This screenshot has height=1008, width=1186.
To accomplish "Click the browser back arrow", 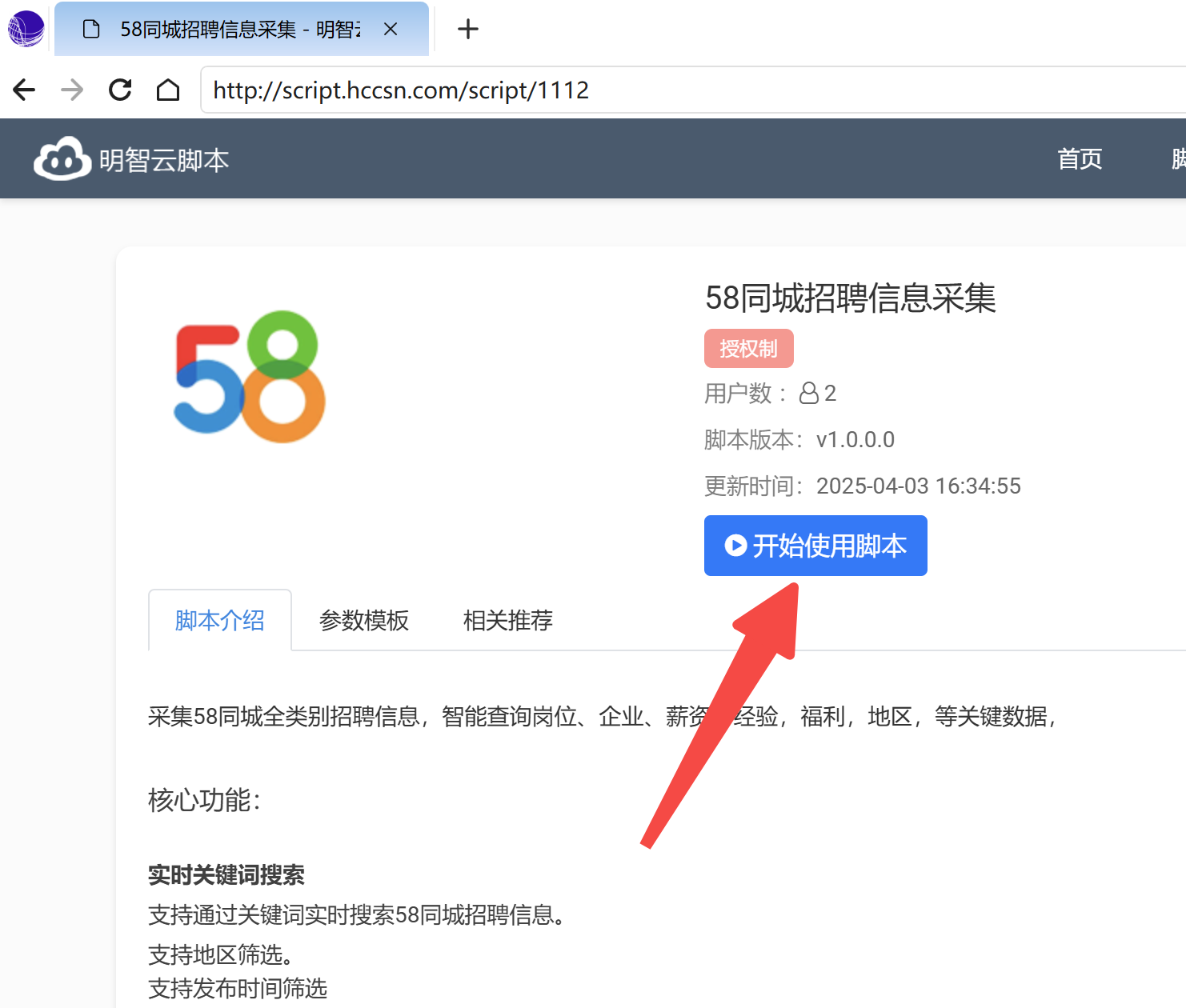I will coord(25,90).
